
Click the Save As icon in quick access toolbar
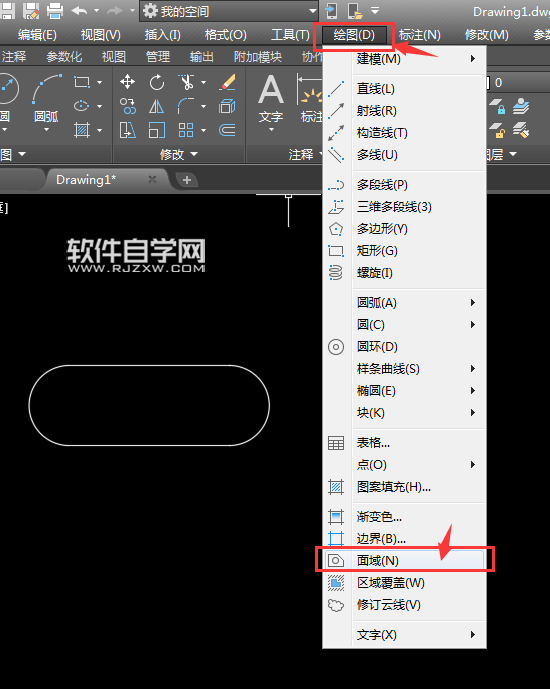31,11
